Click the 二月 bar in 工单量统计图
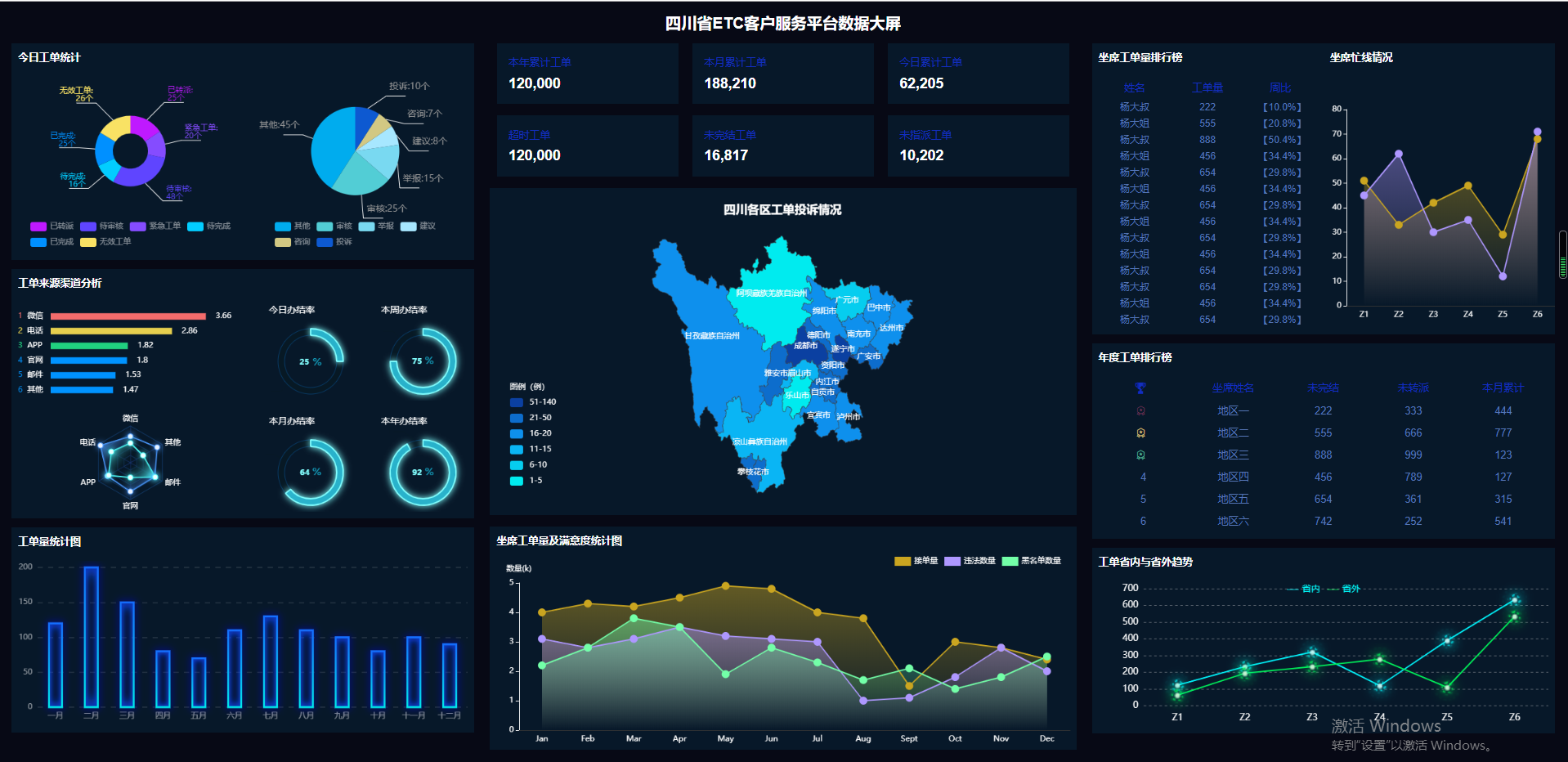 coord(91,636)
